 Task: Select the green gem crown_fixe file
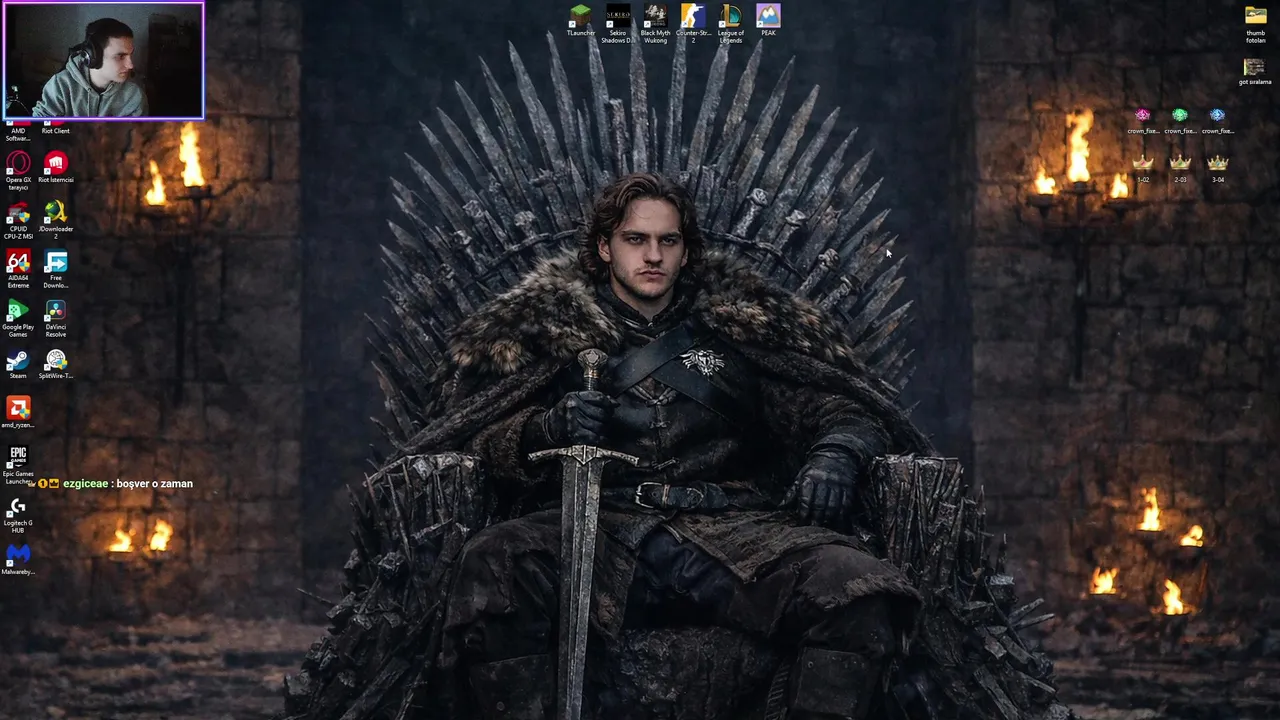pyautogui.click(x=1180, y=121)
